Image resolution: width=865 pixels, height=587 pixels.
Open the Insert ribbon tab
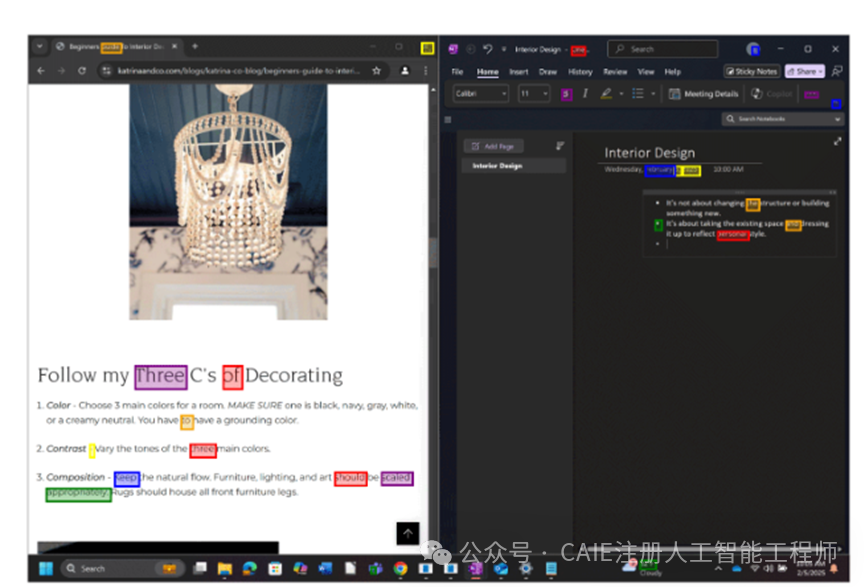(518, 72)
